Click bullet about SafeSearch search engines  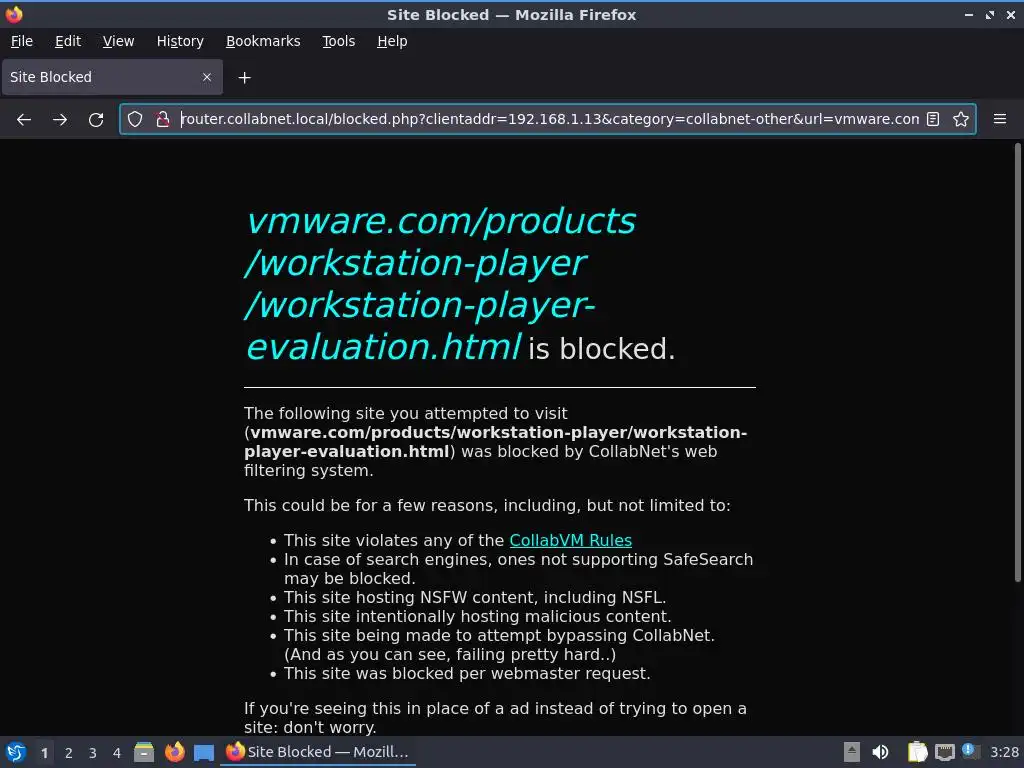519,569
